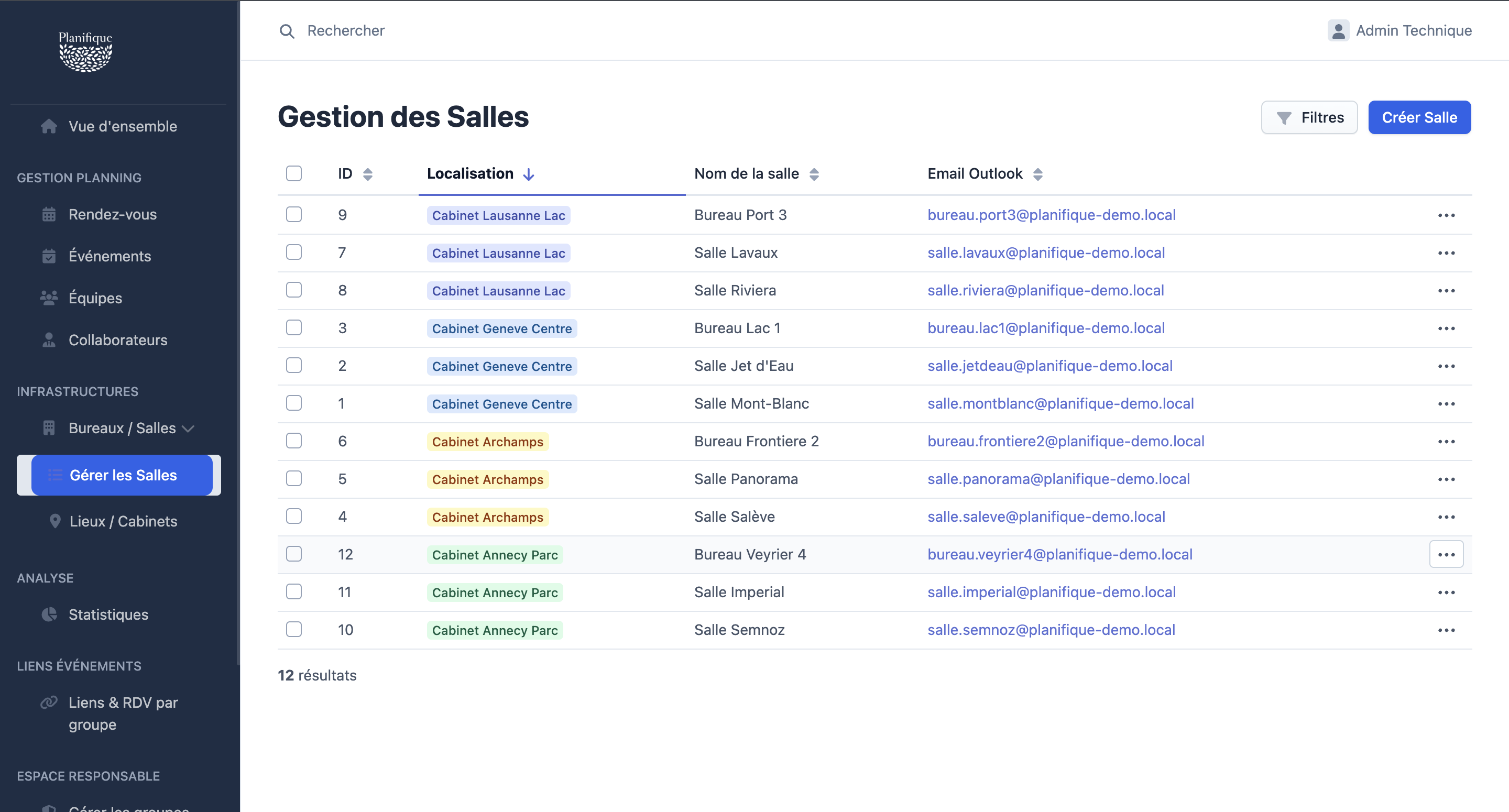The width and height of the screenshot is (1509, 812).
Task: Toggle the select-all checkbox in table header
Action: point(293,173)
